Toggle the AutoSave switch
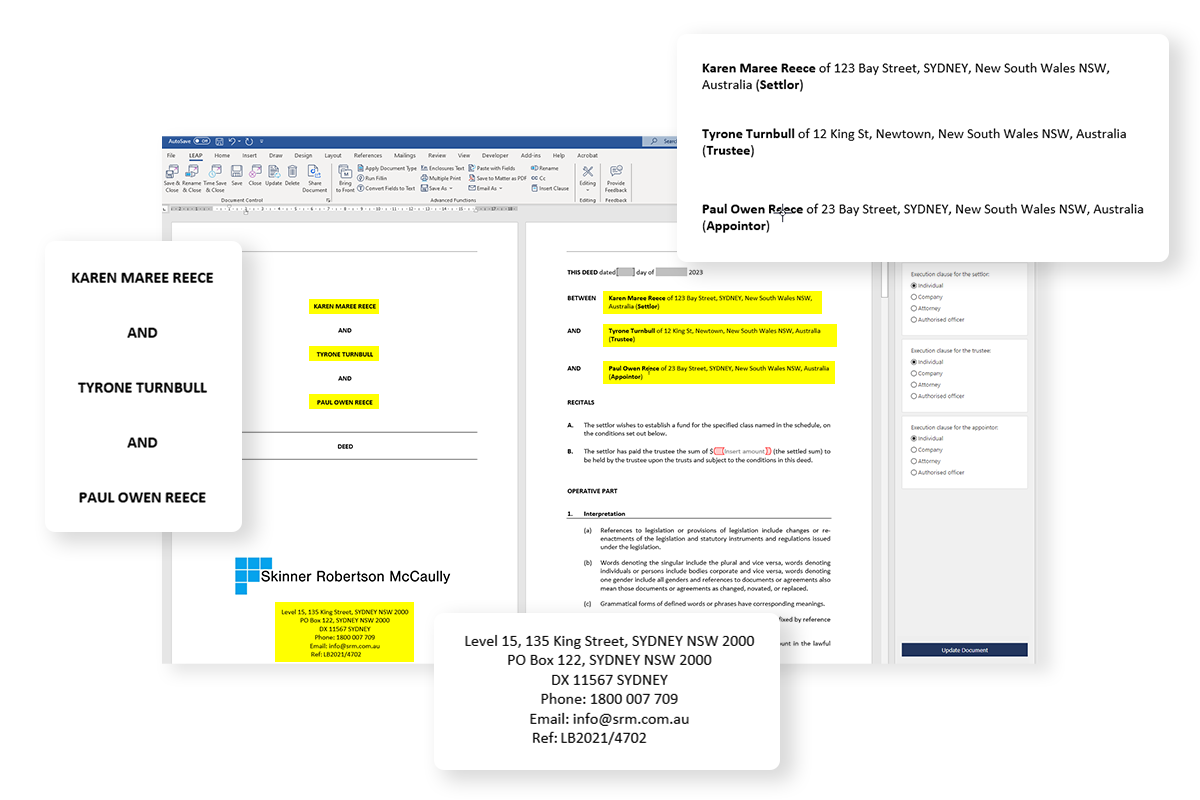This screenshot has width=1200, height=800. (202, 141)
